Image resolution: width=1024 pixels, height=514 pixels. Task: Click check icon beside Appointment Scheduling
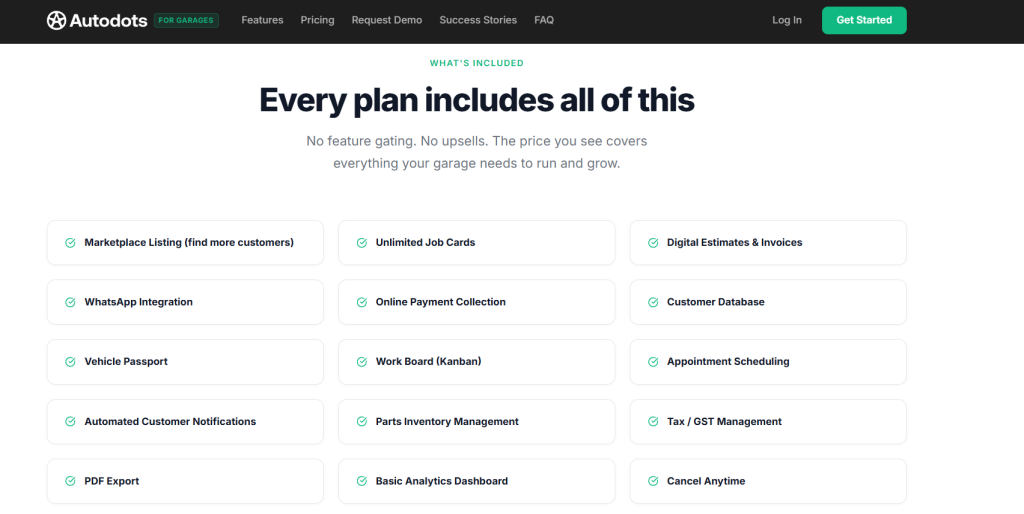pyautogui.click(x=652, y=362)
